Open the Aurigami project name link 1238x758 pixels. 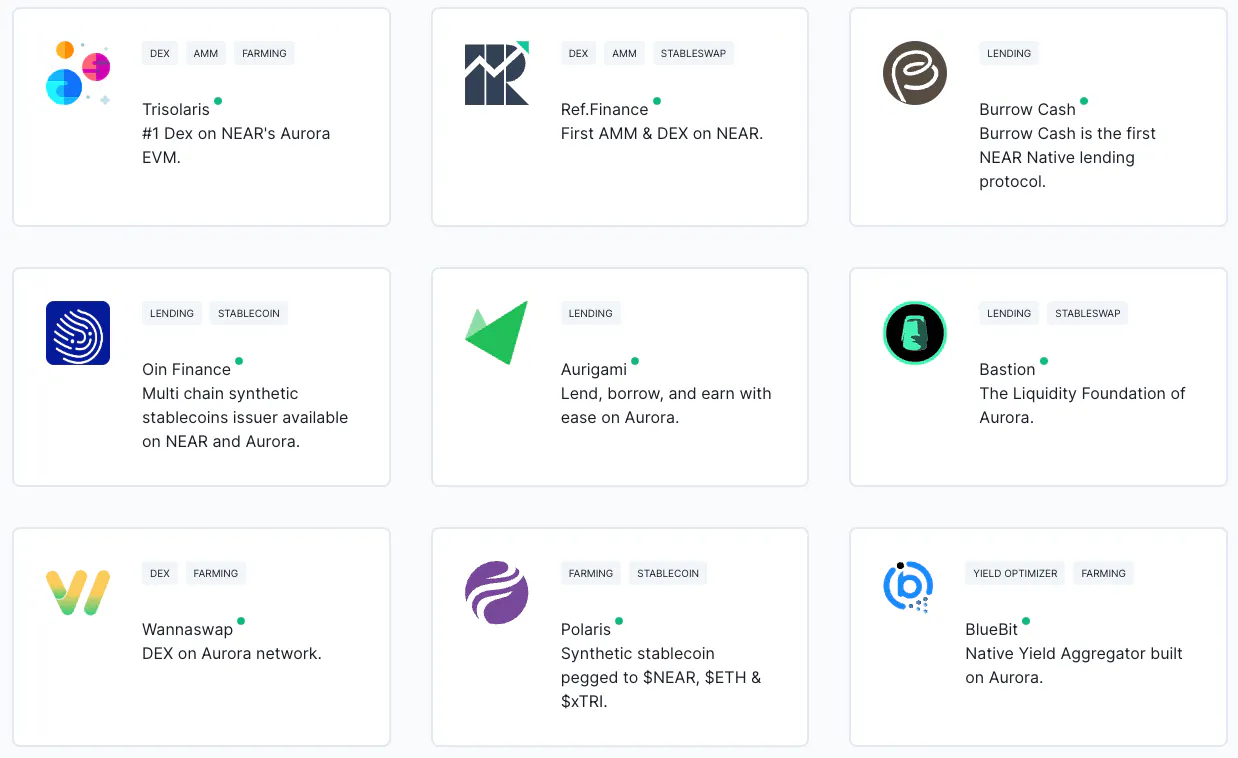594,370
